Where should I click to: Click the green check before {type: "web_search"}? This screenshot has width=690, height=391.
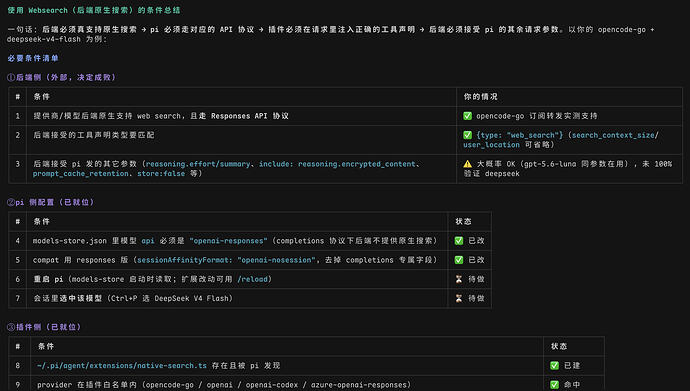(x=467, y=135)
